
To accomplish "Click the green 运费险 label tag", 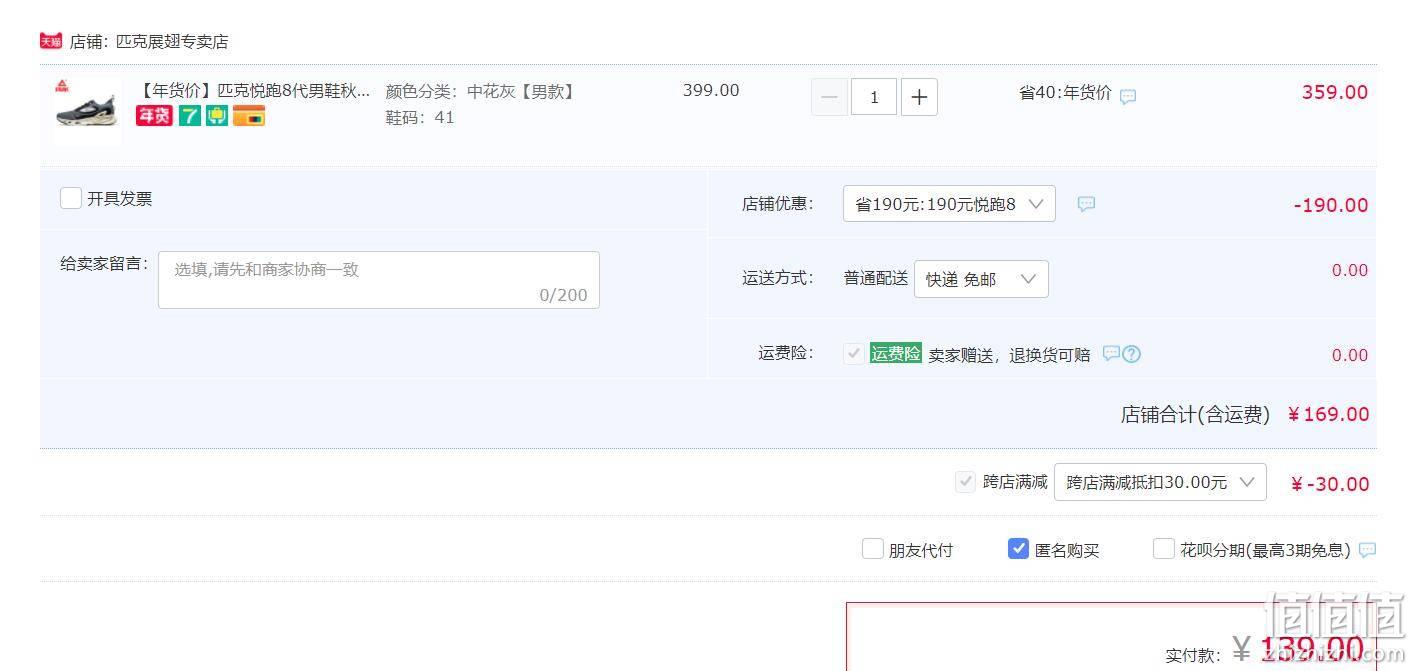I will tap(895, 353).
